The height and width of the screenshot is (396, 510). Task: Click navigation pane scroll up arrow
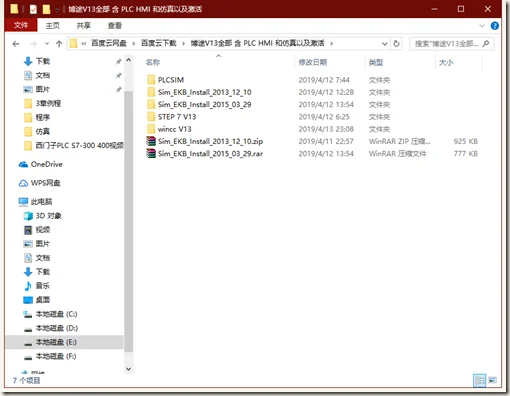point(128,60)
